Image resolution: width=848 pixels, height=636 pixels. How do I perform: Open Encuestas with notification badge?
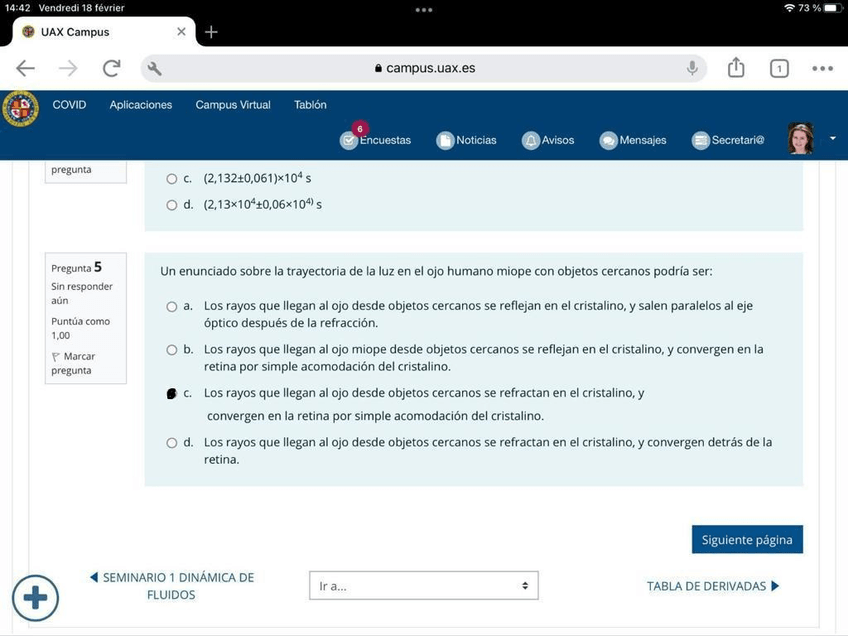point(375,140)
